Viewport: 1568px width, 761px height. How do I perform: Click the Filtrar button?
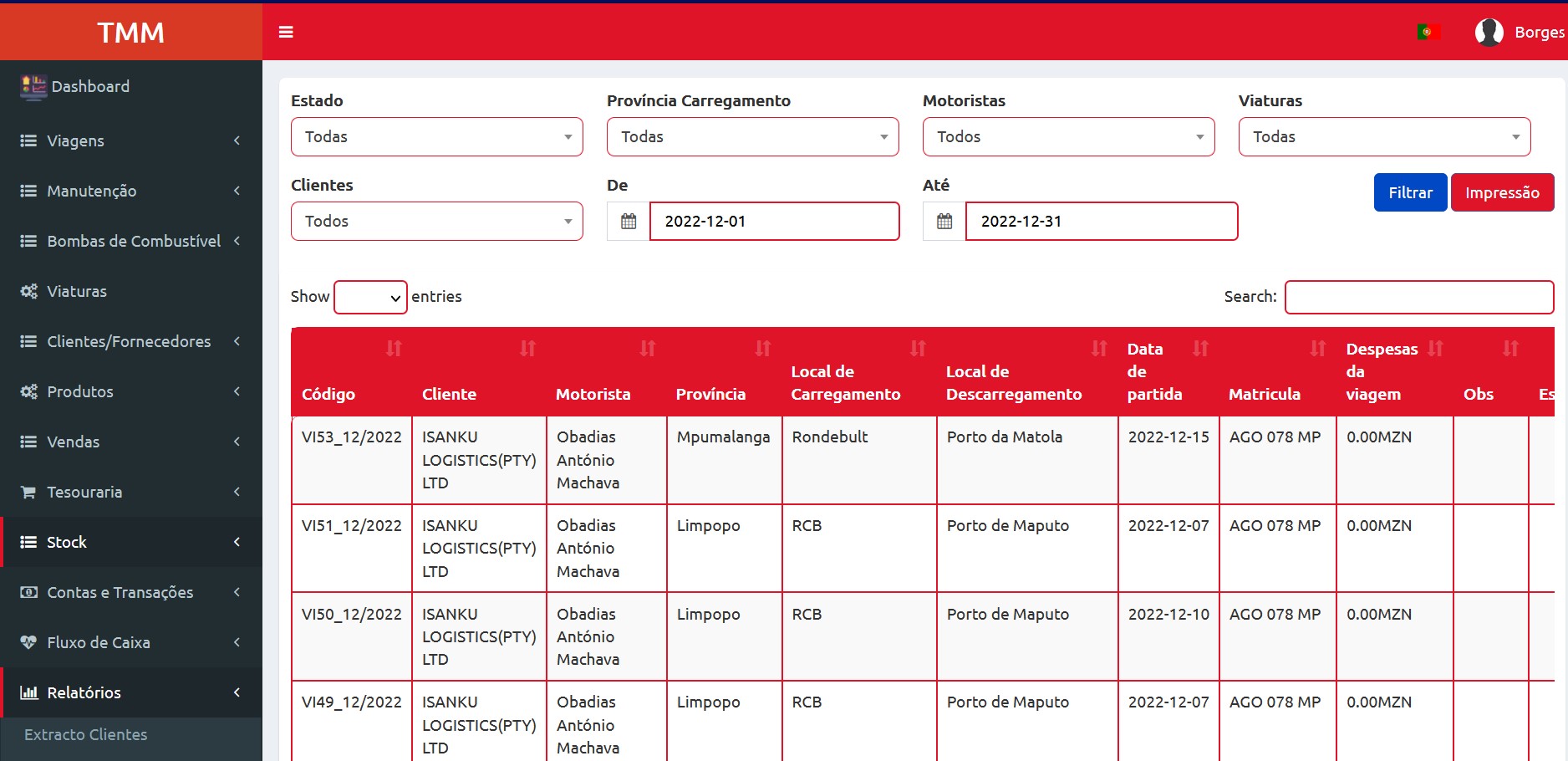pyautogui.click(x=1410, y=192)
